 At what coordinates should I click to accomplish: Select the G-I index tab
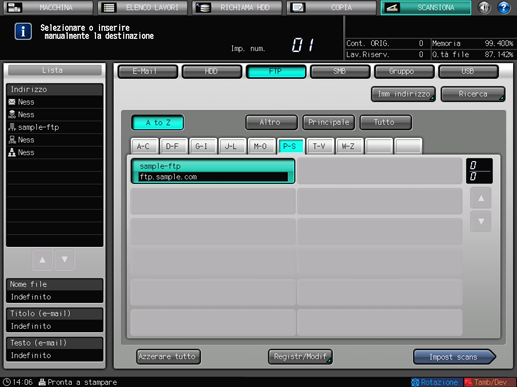pos(203,146)
